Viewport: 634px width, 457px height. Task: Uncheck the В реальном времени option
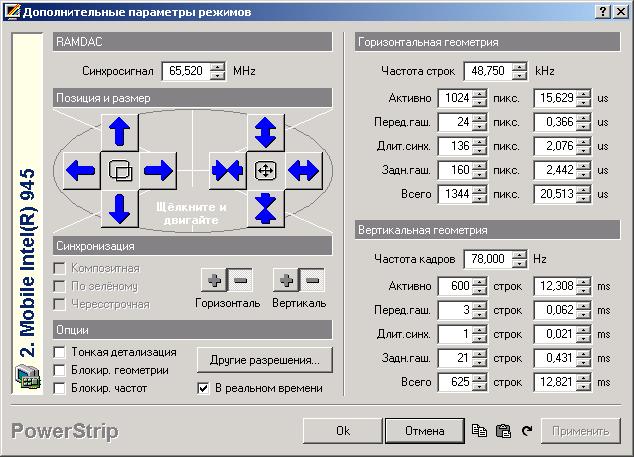point(204,388)
